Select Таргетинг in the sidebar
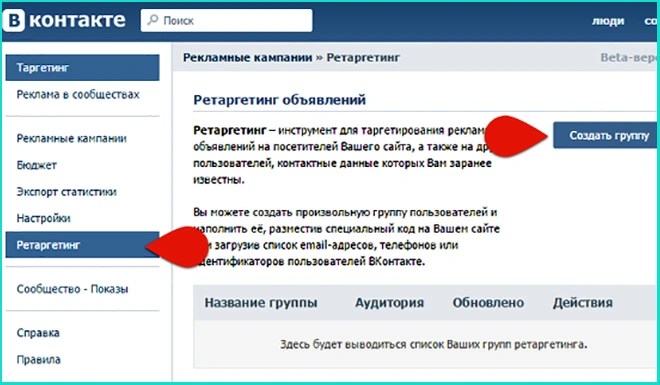The height and width of the screenshot is (385, 660). pyautogui.click(x=82, y=67)
